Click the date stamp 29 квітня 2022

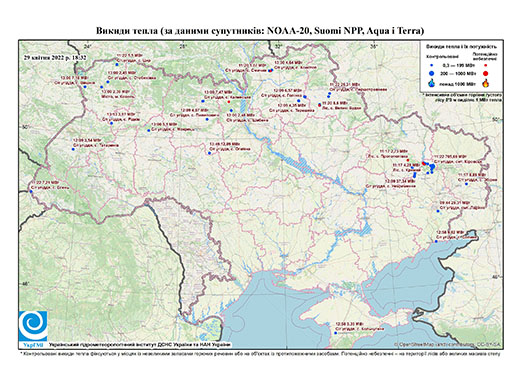(55, 57)
